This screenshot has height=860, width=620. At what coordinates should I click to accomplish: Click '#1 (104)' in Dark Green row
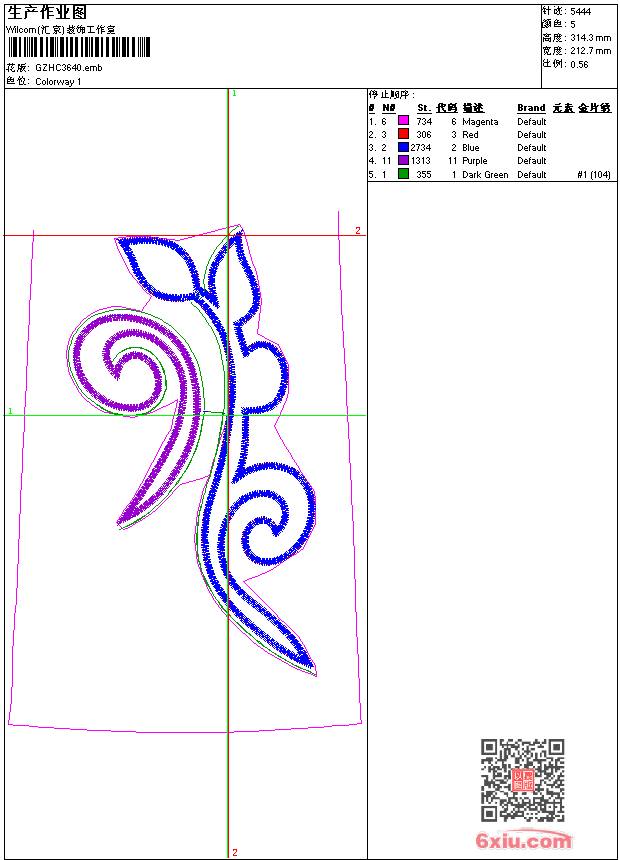594,175
